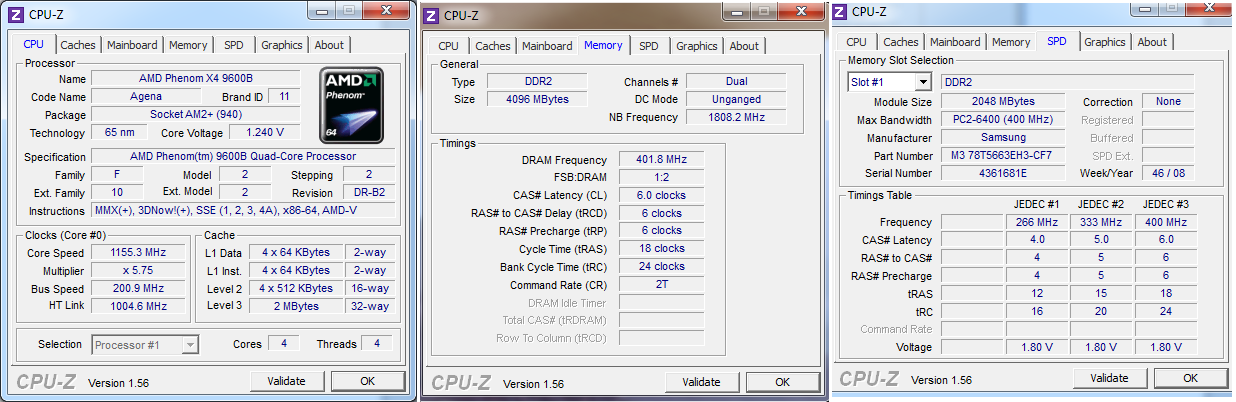1236x402 pixels.
Task: Open the Processor #1 selection dropdown
Action: click(190, 345)
